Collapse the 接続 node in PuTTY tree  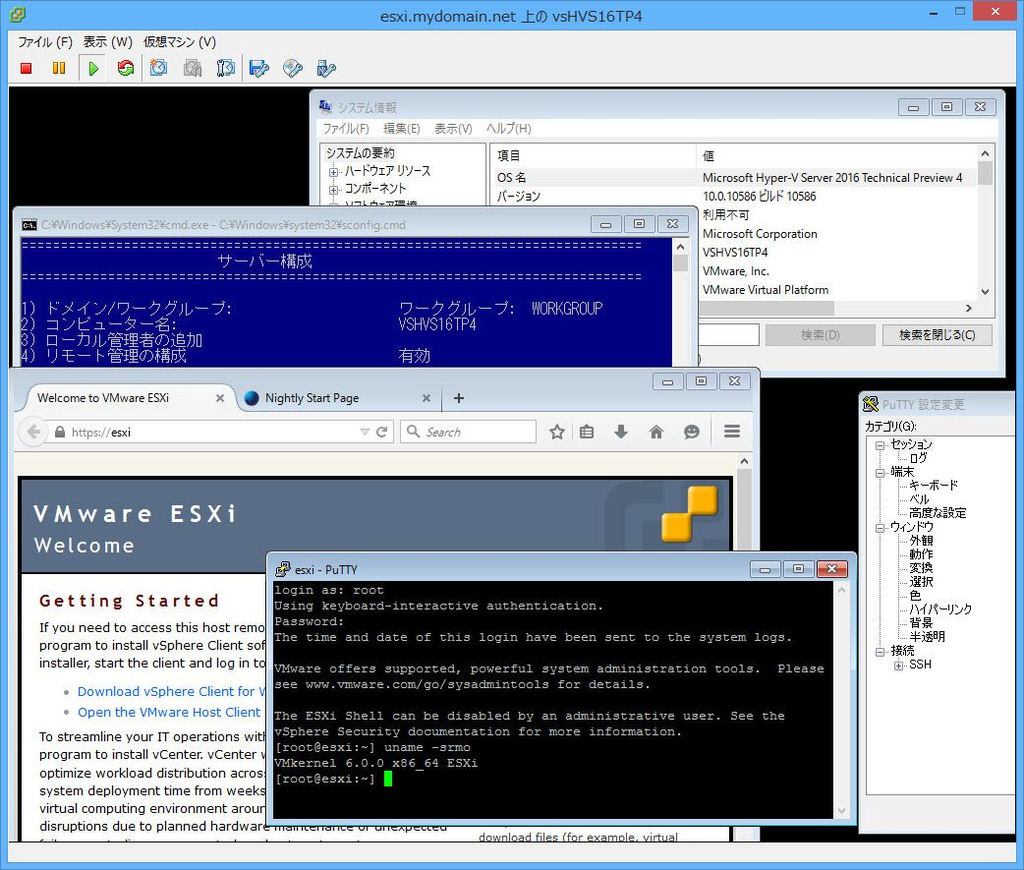pos(880,651)
